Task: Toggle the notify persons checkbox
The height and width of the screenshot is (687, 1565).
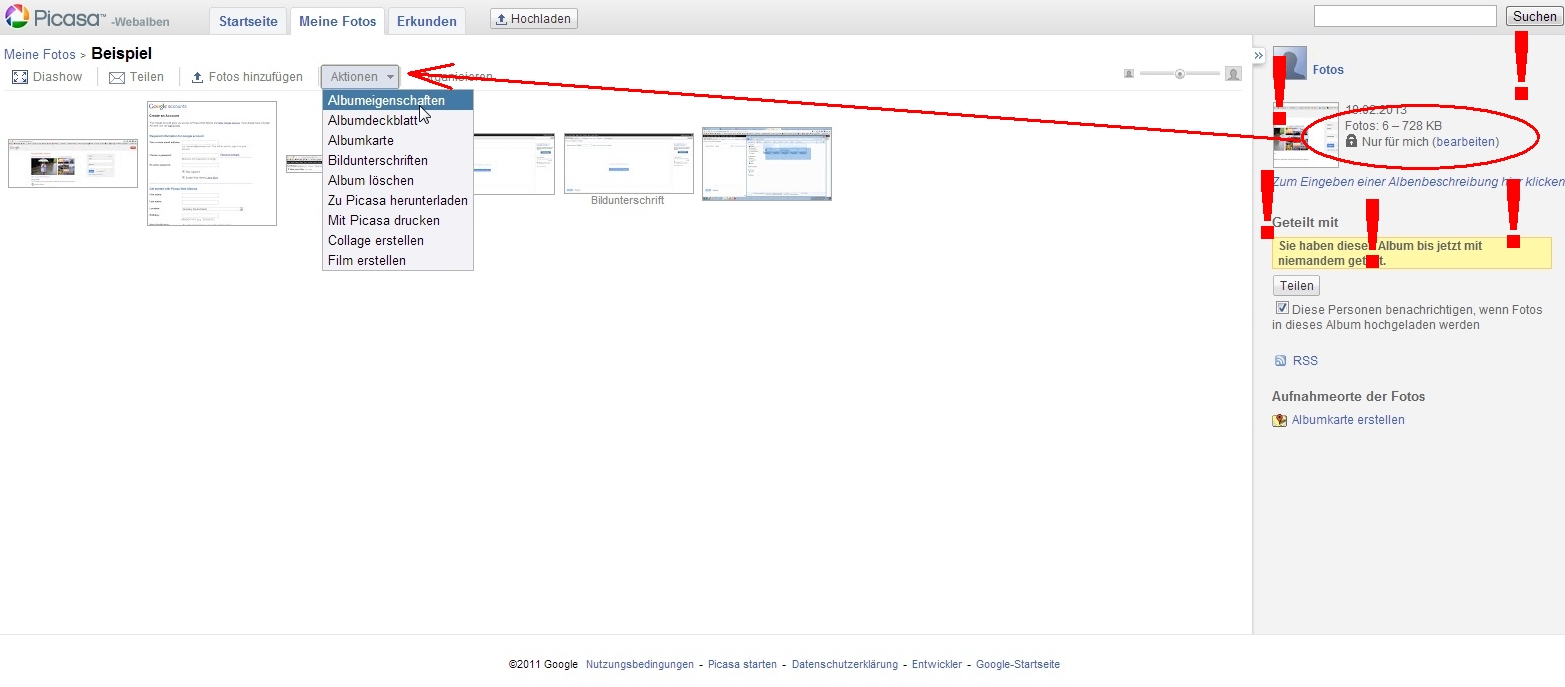Action: (1282, 309)
